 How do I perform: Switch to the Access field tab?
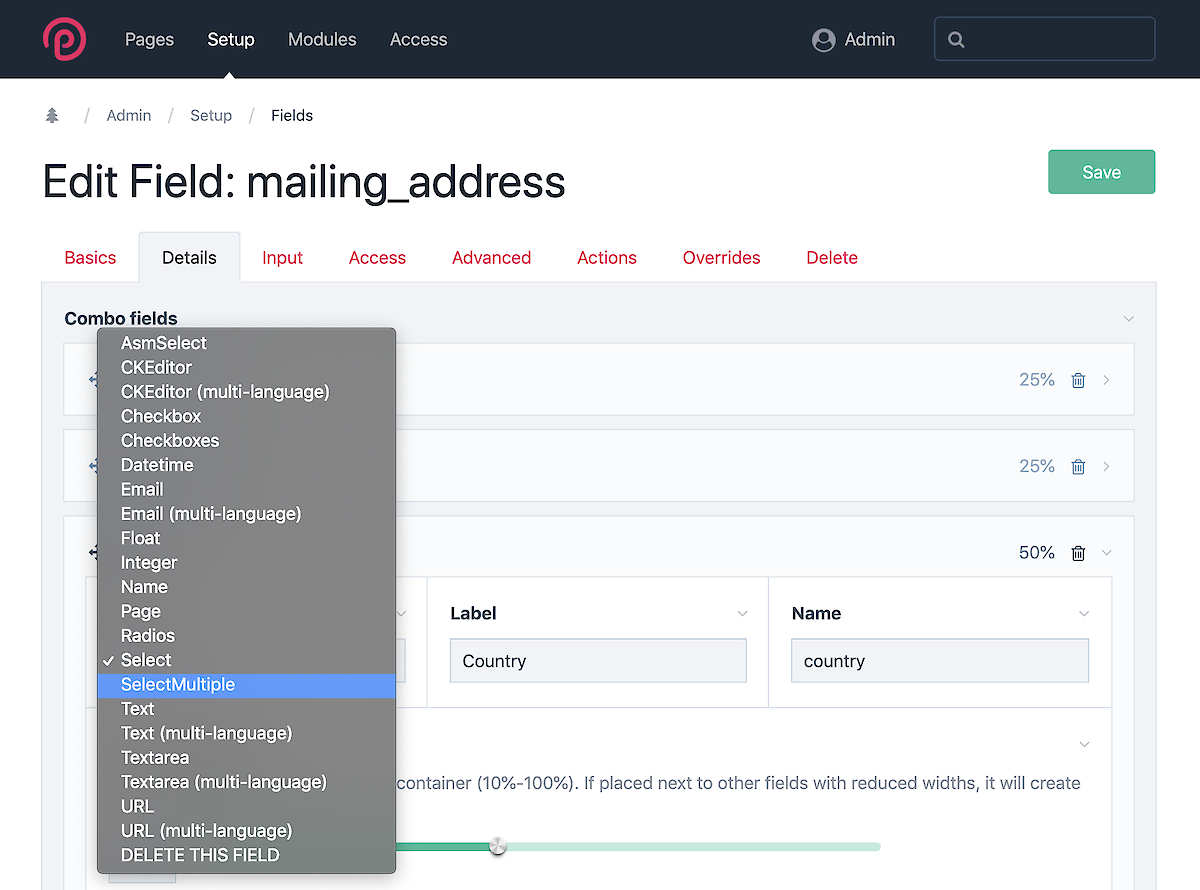coord(377,257)
